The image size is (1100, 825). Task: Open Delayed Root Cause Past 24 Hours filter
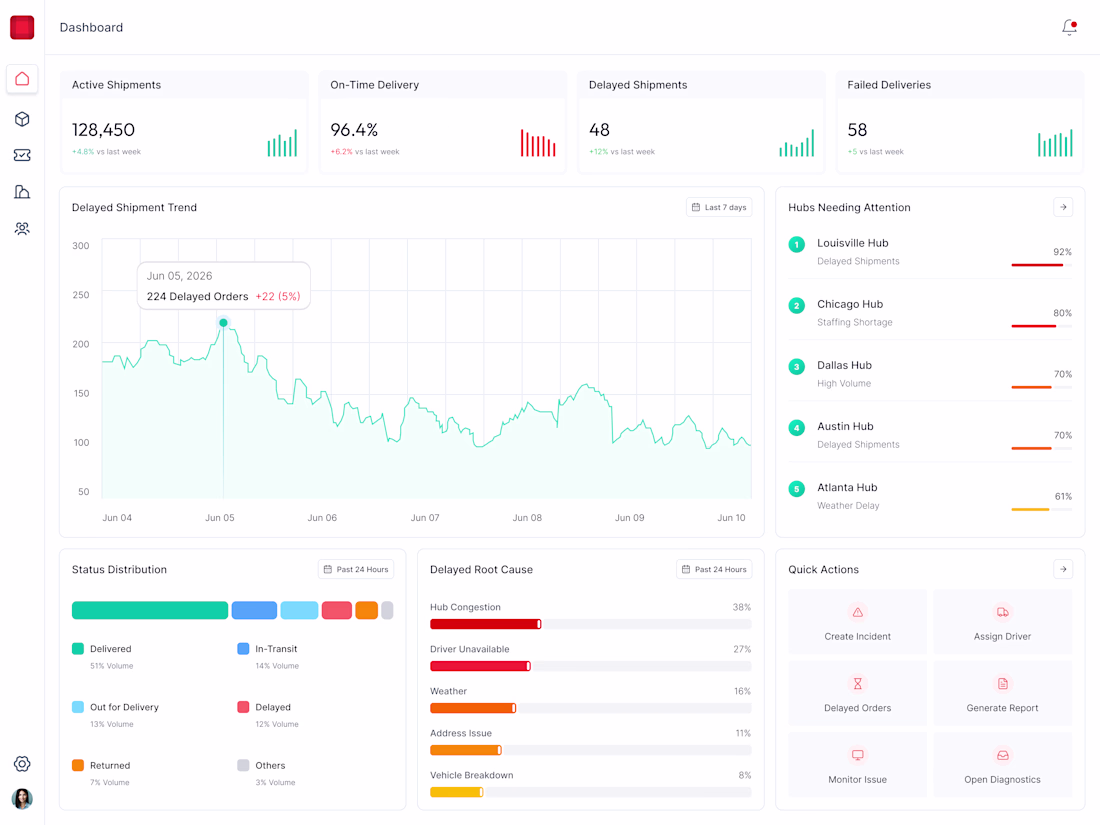pos(714,569)
